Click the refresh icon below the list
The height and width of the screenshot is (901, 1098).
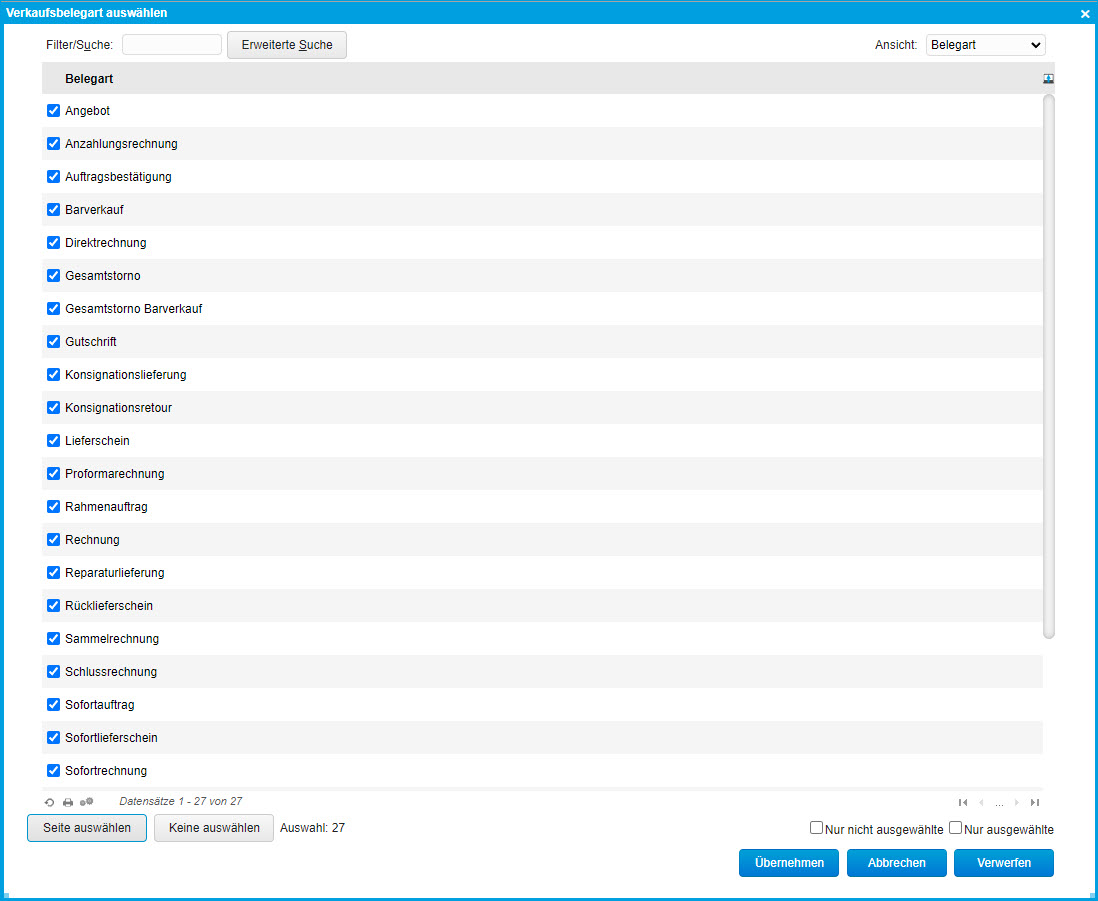tap(50, 802)
